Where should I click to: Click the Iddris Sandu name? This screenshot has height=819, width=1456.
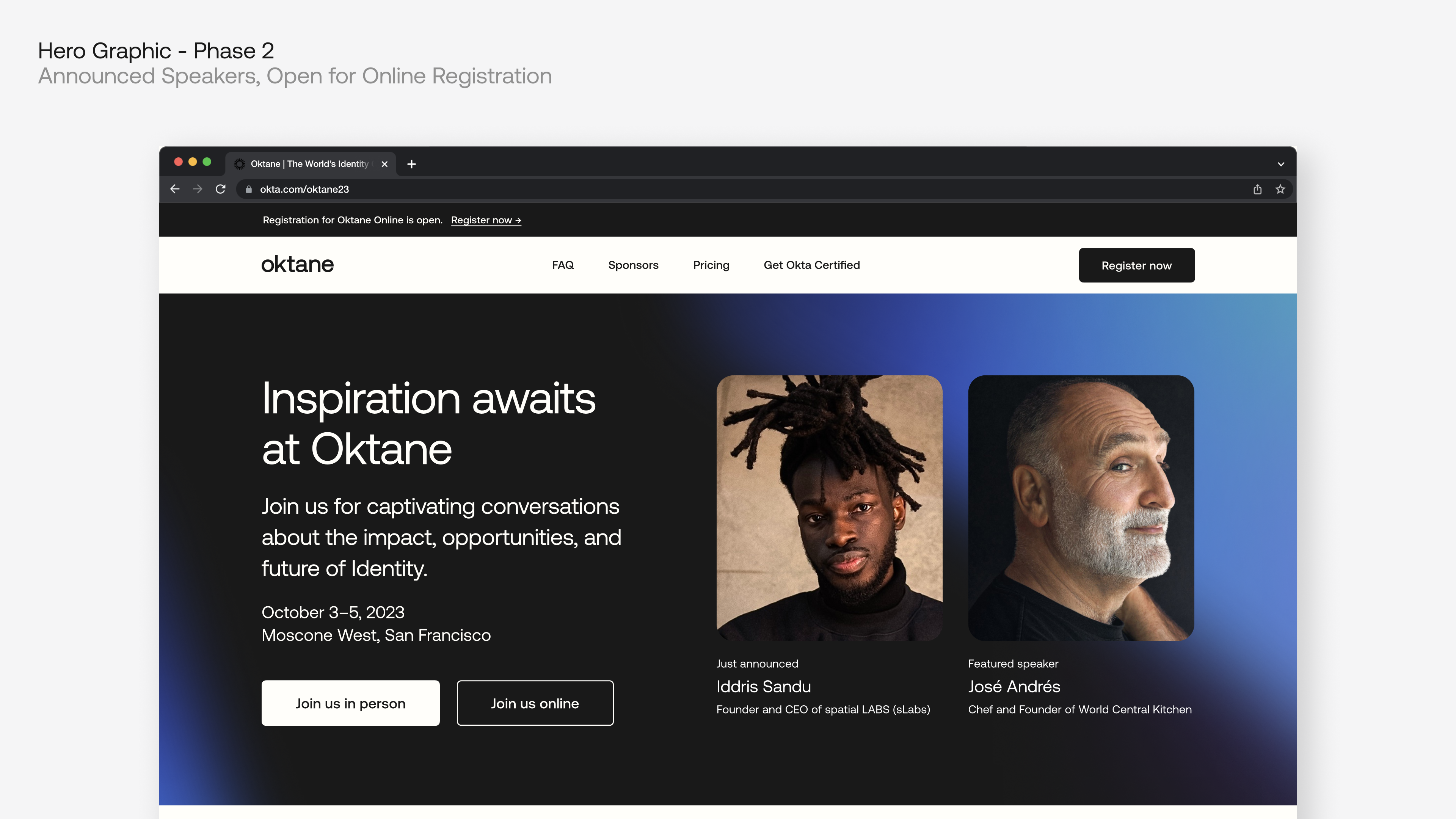coord(764,686)
